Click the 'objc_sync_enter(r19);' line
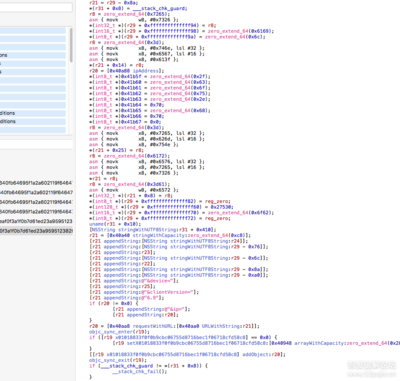This screenshot has height=381, width=400. 119,332
